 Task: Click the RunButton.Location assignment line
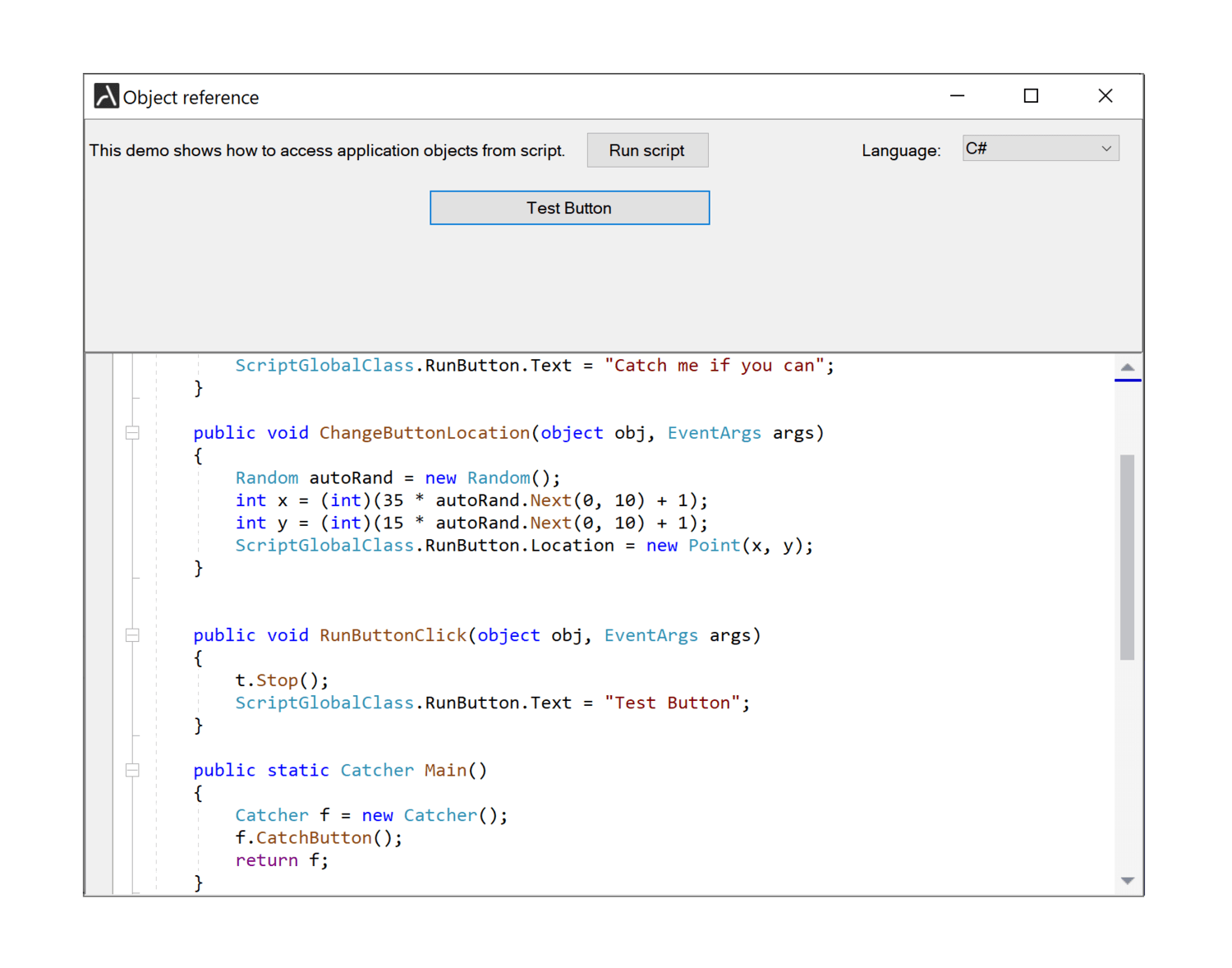tap(524, 545)
